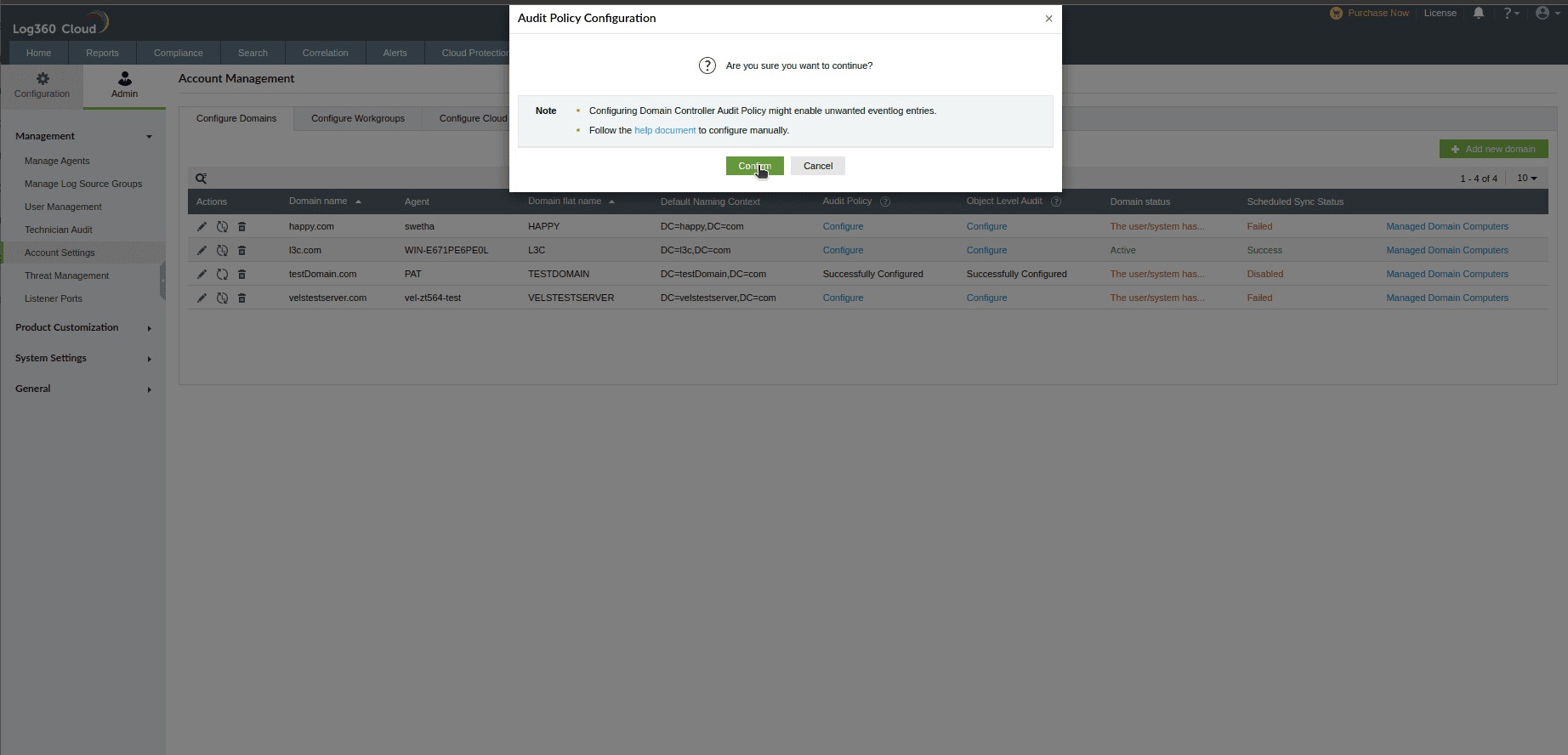Open Account Settings

point(60,253)
